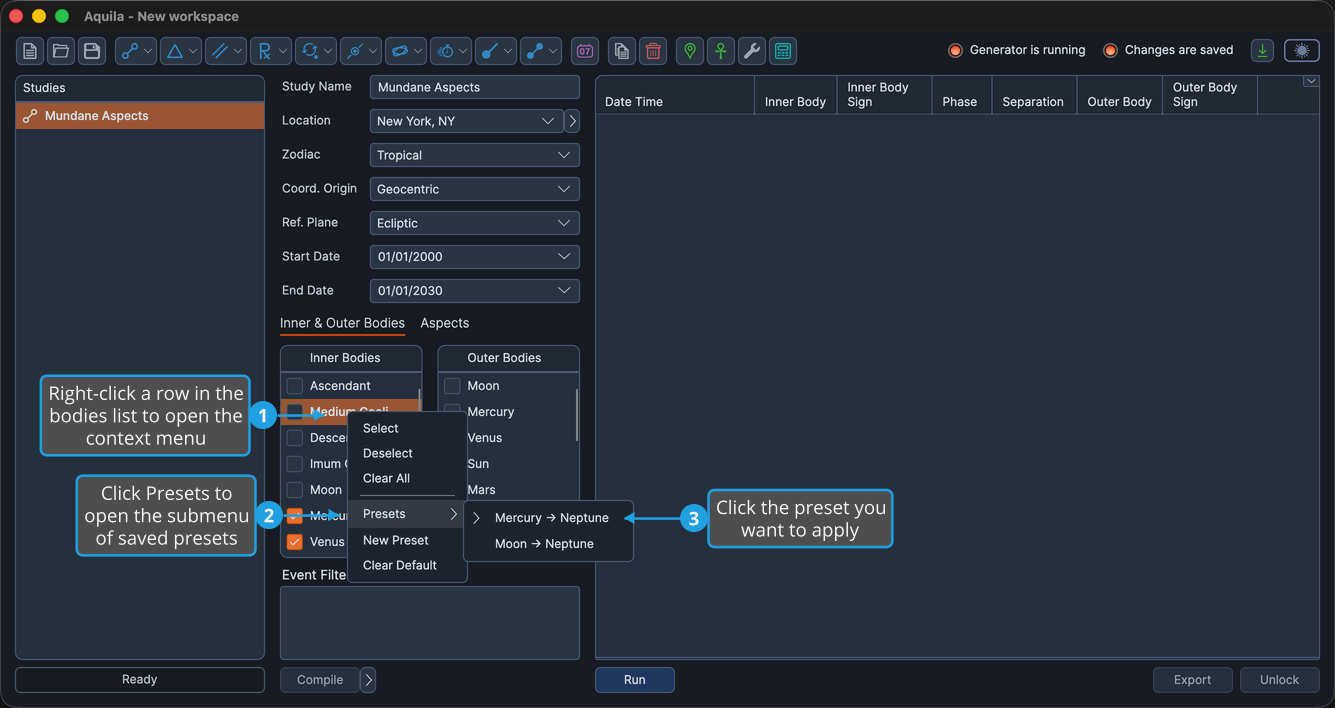The image size is (1335, 708).
Task: Click the Run button
Action: (635, 680)
